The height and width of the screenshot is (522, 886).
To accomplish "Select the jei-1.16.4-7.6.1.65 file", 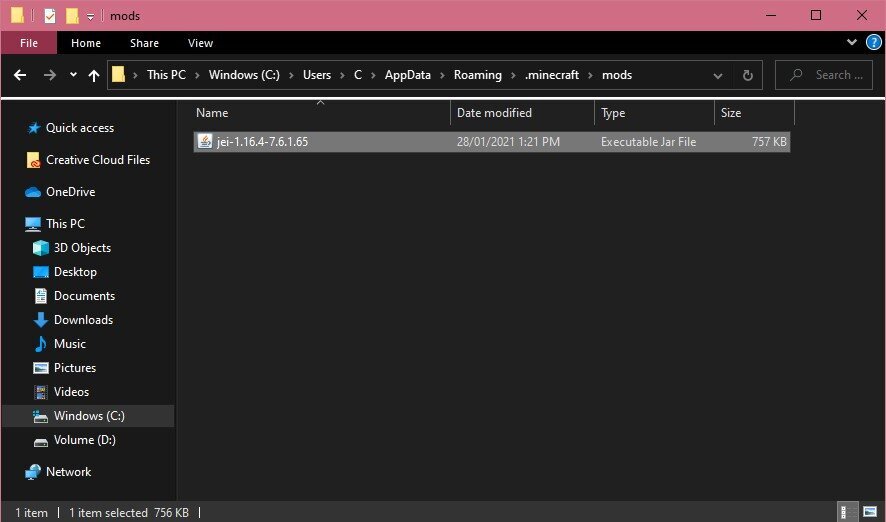I will point(492,142).
